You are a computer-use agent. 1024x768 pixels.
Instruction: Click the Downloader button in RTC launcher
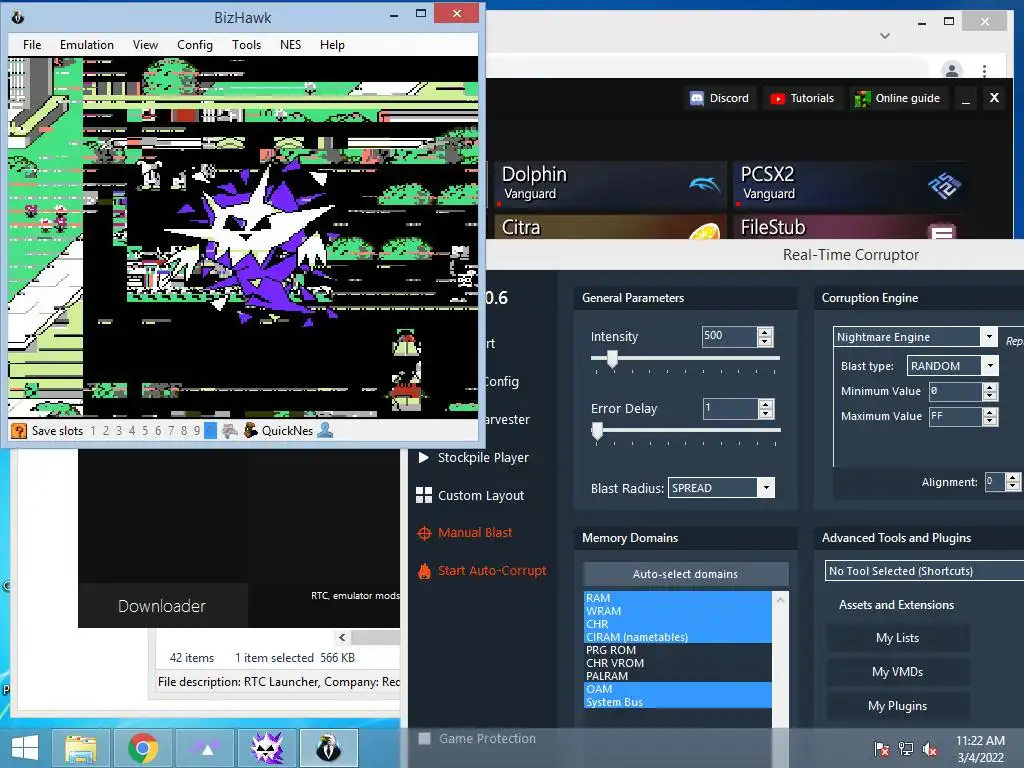(163, 606)
